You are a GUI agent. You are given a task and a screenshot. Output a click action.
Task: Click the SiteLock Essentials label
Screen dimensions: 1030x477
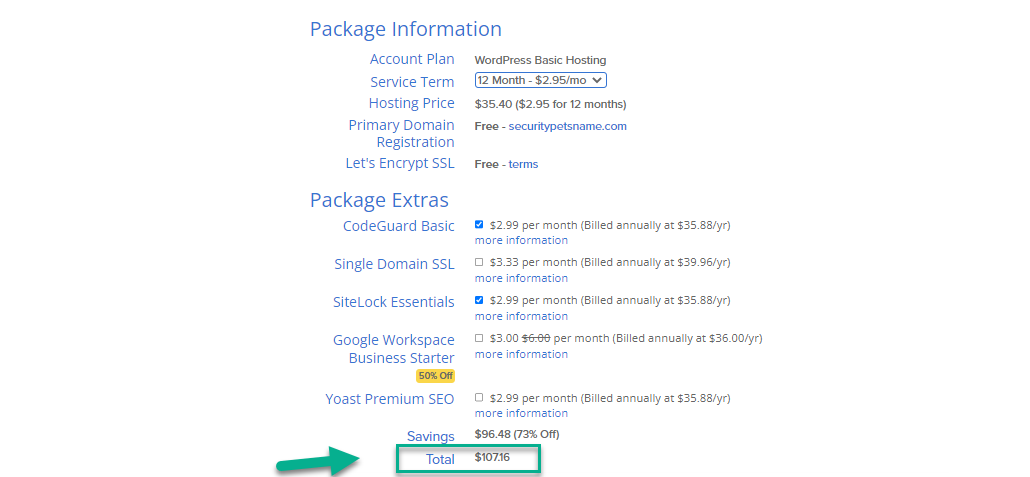click(x=393, y=302)
